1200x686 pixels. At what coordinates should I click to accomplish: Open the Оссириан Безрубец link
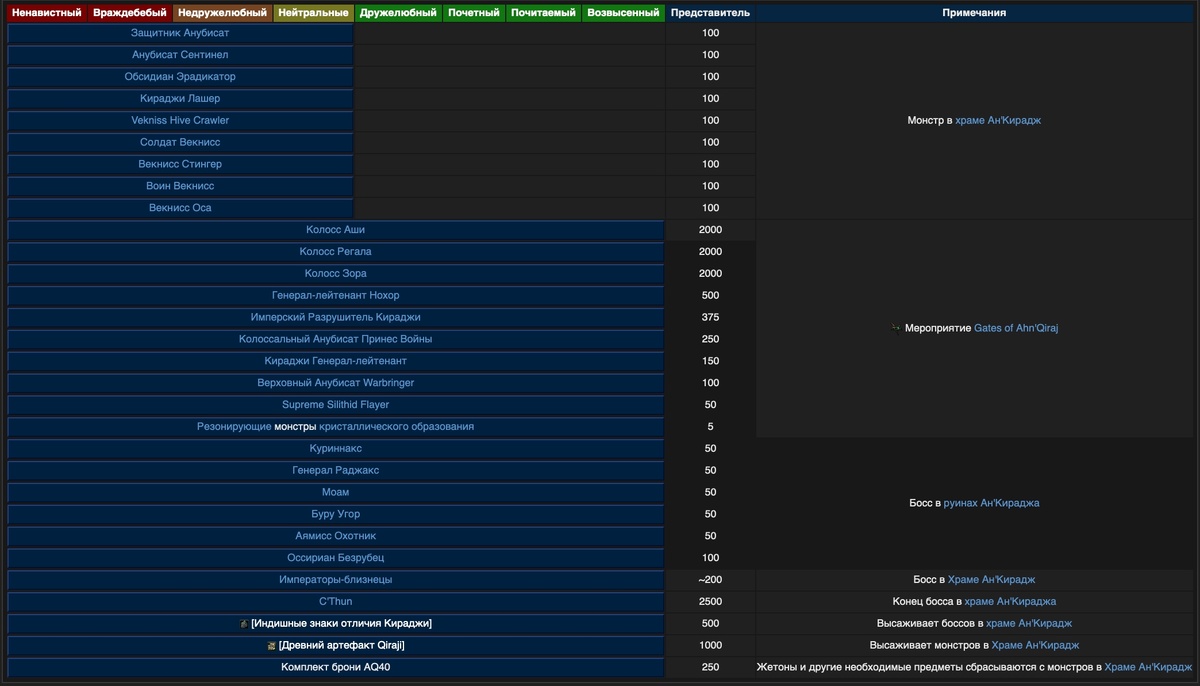[x=335, y=559]
